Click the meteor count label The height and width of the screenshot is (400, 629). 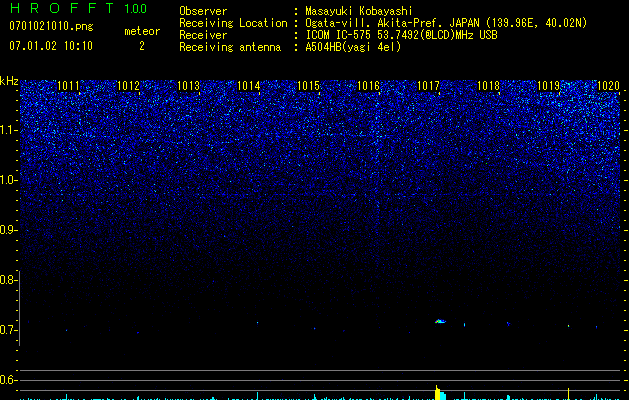pos(142,31)
